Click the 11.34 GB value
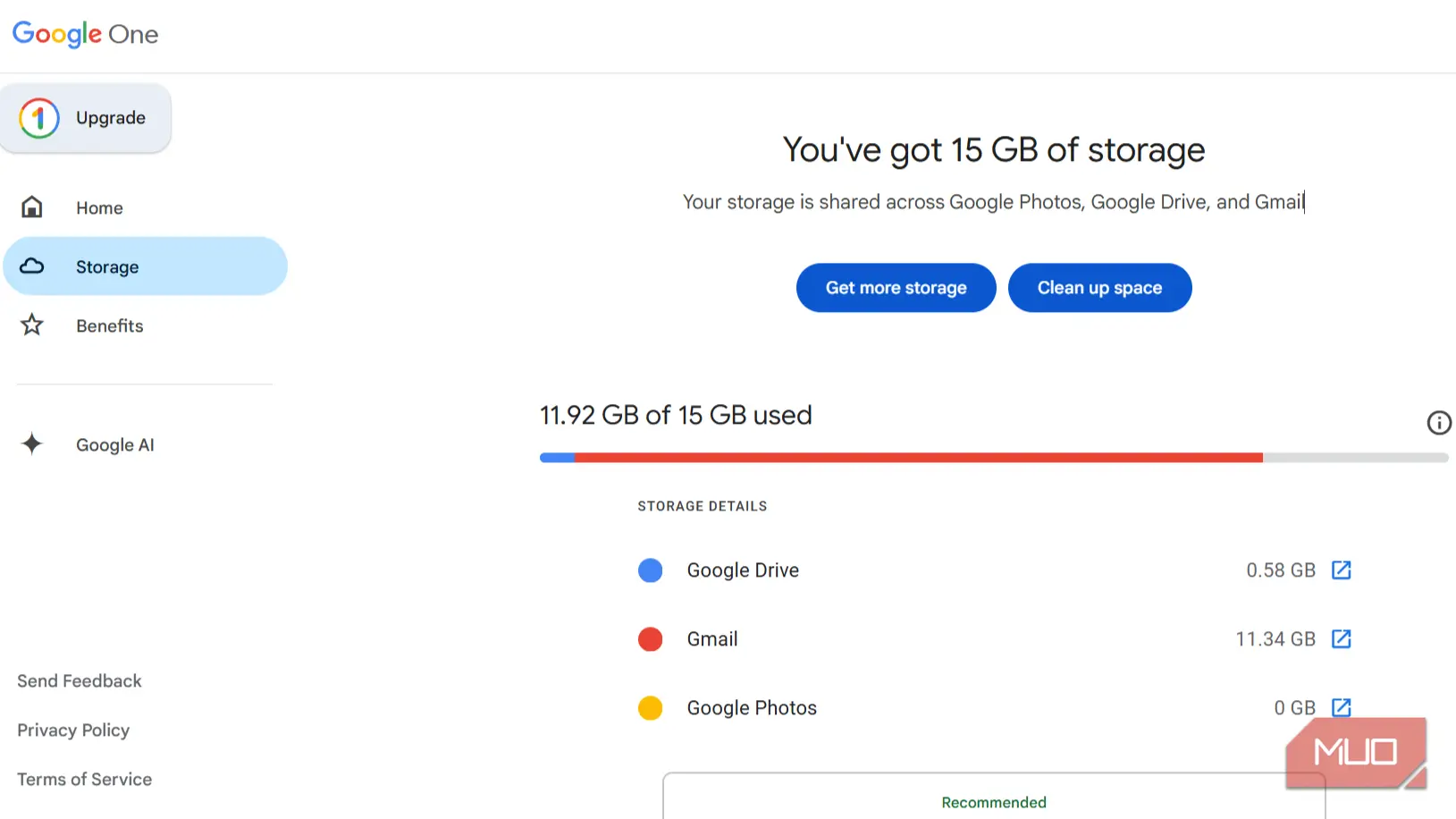Viewport: 1456px width, 819px height. [1275, 639]
